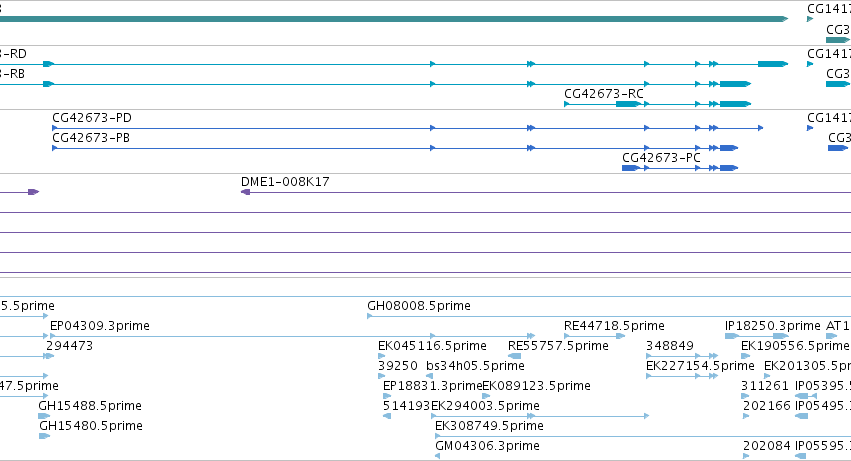
Task: Select the EK294003.5prime label
Action: coord(485,406)
